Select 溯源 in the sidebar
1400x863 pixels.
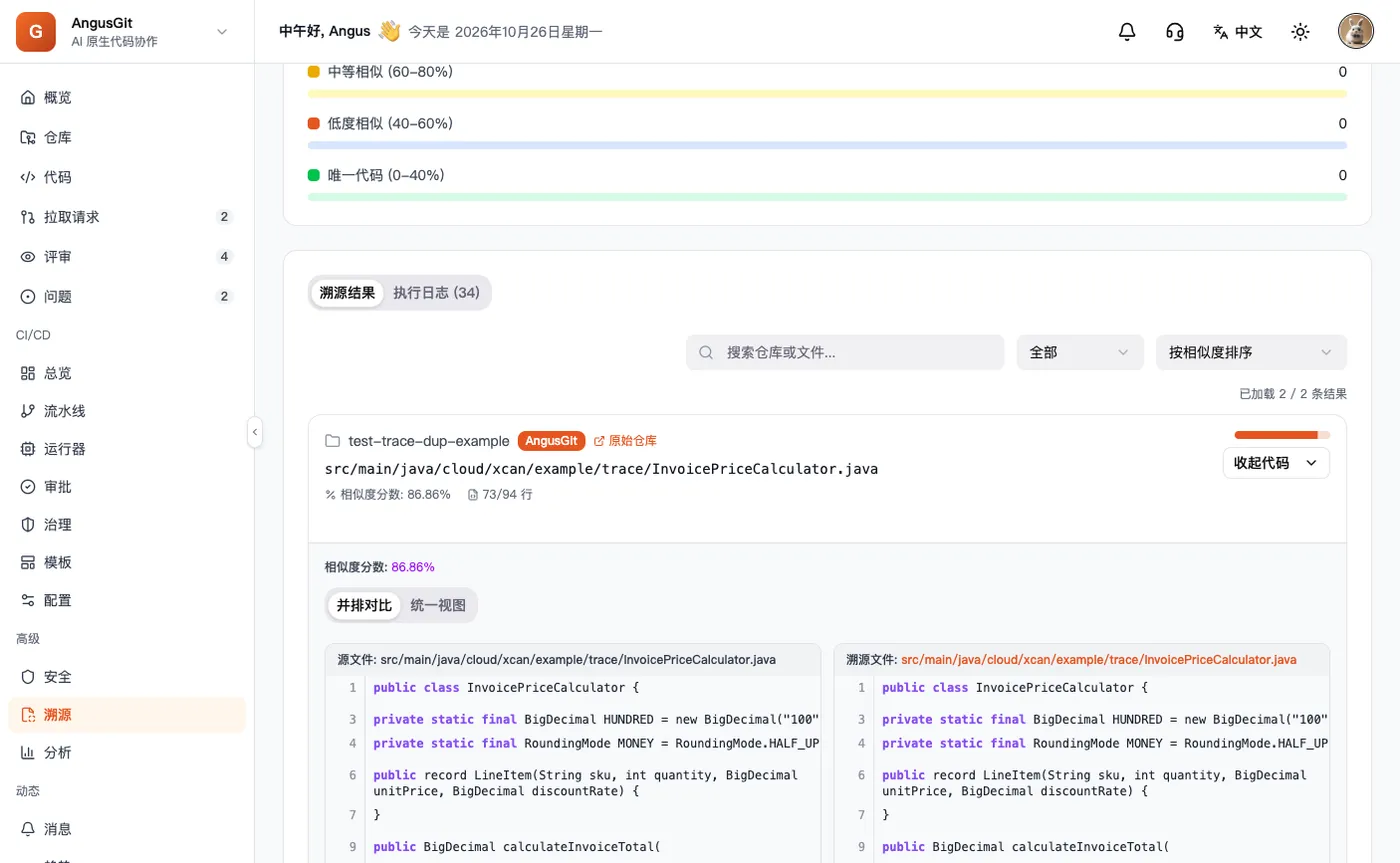[x=127, y=715]
